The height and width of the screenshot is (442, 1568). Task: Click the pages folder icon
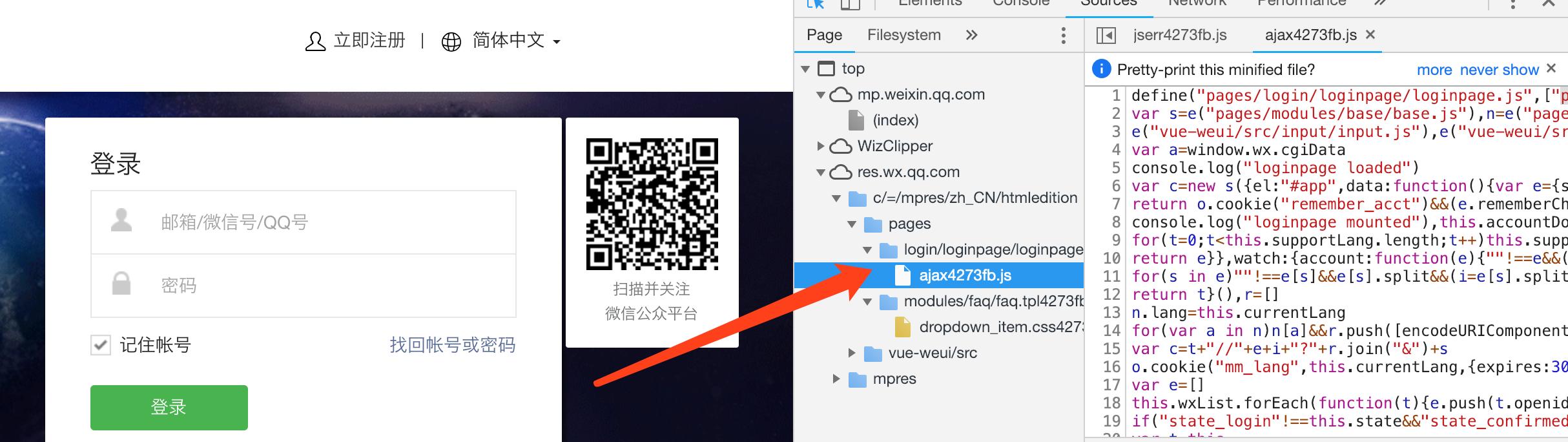(873, 224)
